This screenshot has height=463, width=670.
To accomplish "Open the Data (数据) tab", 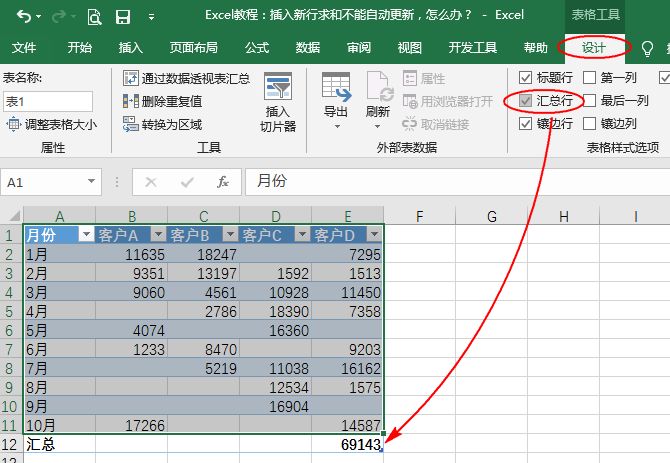I will [x=308, y=47].
